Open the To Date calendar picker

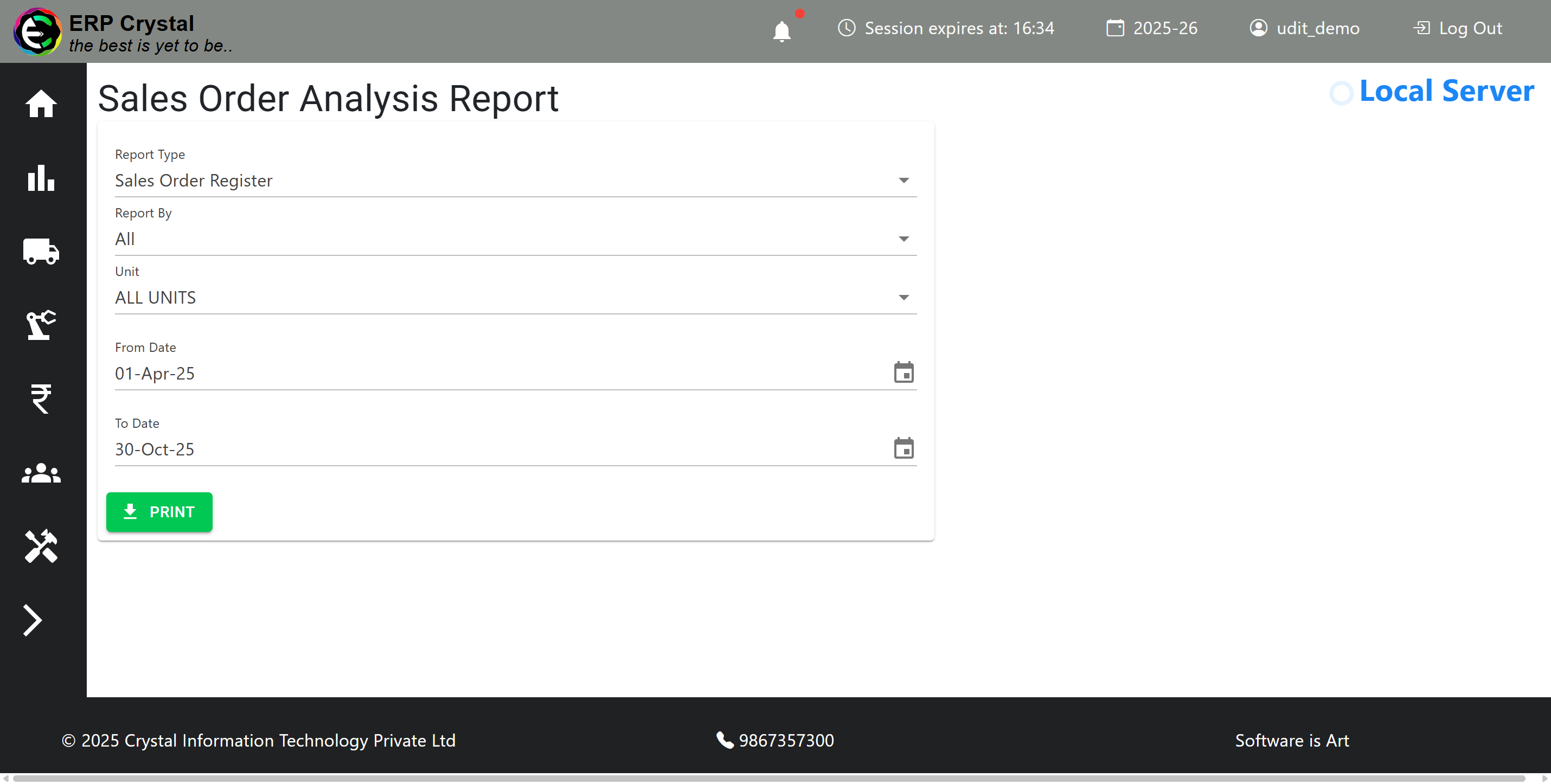pos(903,448)
